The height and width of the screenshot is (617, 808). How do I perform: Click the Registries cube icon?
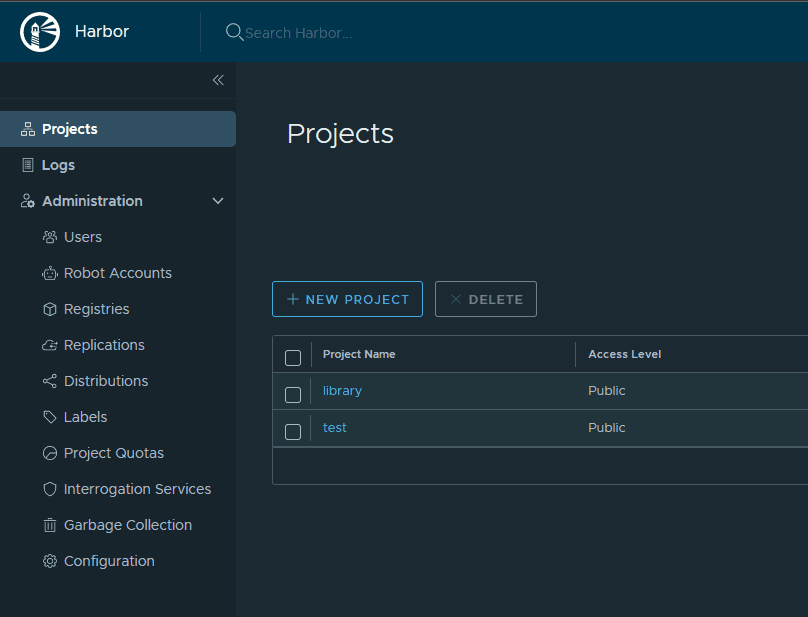[x=50, y=309]
